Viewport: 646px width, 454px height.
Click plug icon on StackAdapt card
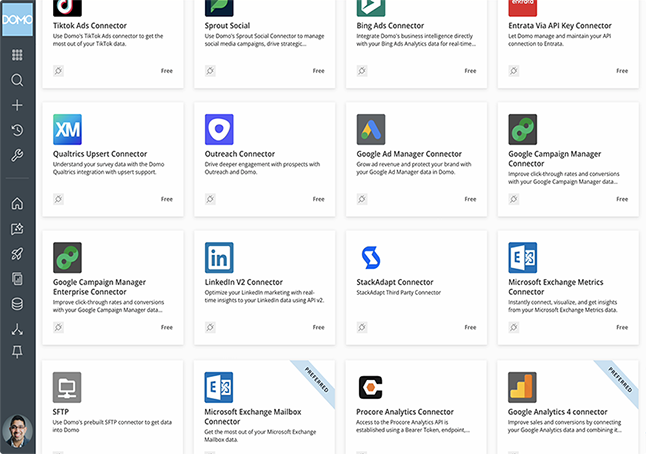click(x=362, y=327)
